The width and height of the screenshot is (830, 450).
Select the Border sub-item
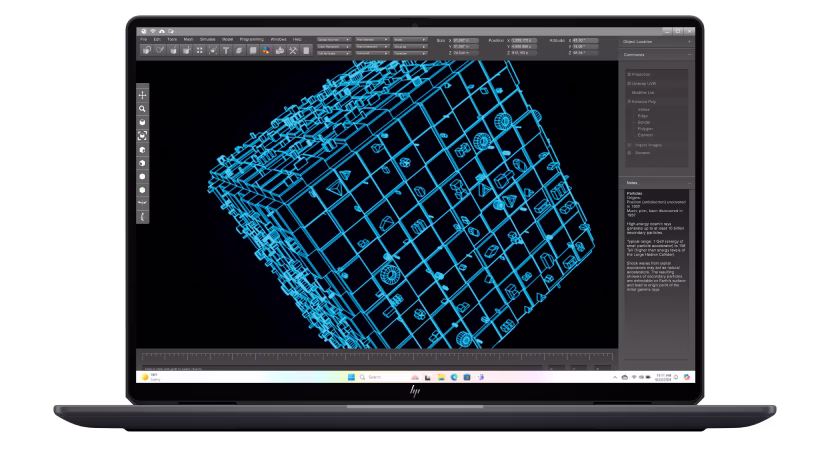644,122
